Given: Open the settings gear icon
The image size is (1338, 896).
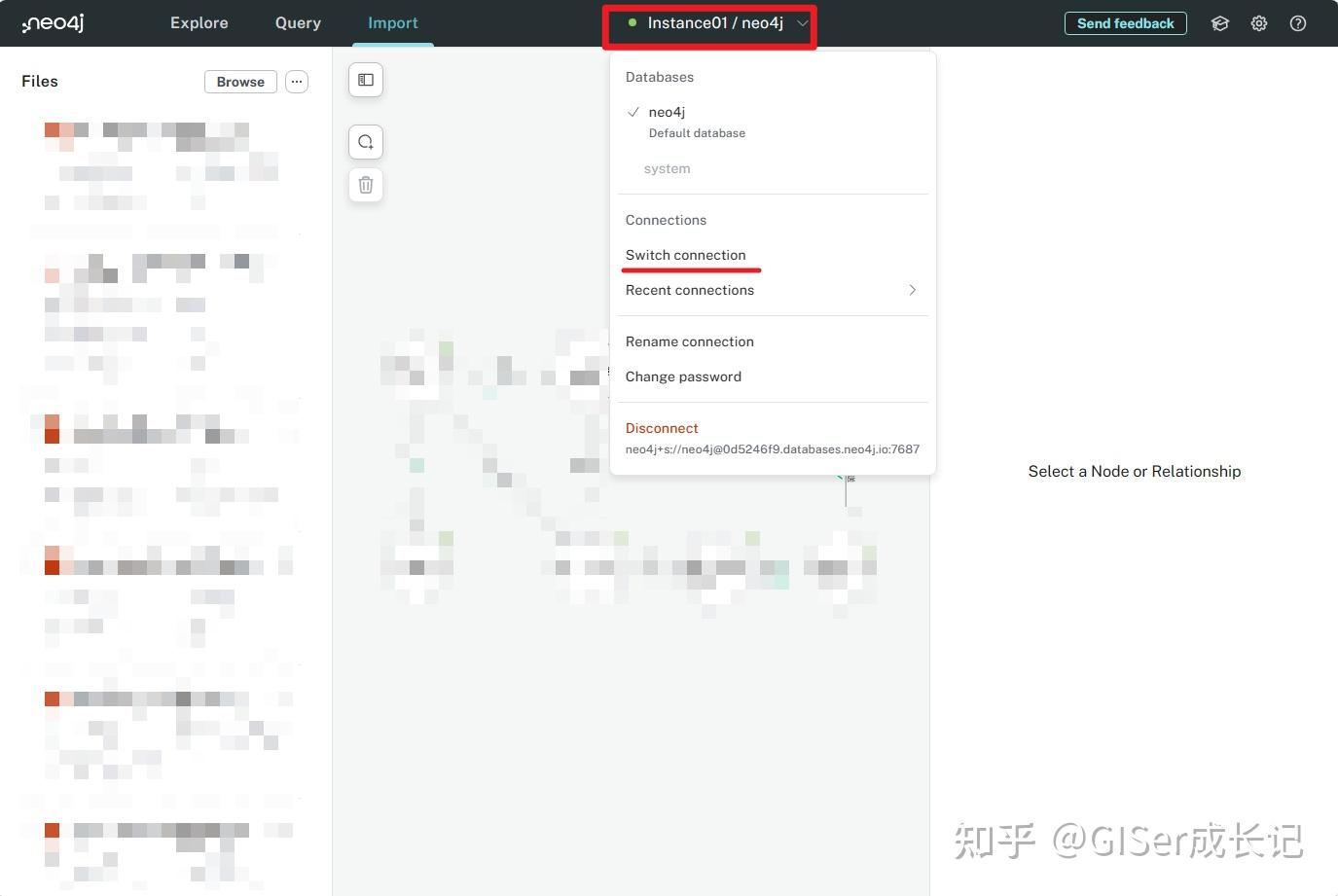Looking at the screenshot, I should click(x=1258, y=22).
